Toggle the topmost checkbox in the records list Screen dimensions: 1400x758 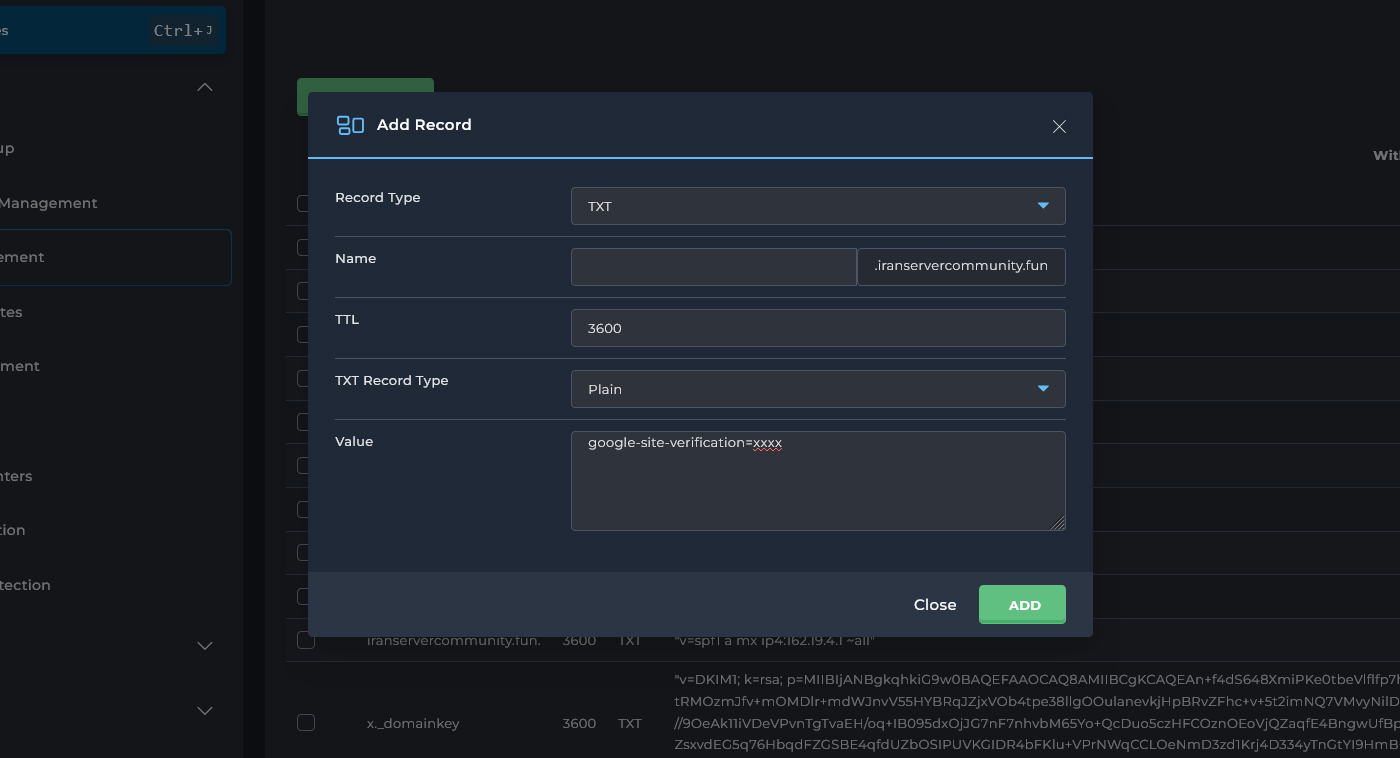(x=304, y=204)
